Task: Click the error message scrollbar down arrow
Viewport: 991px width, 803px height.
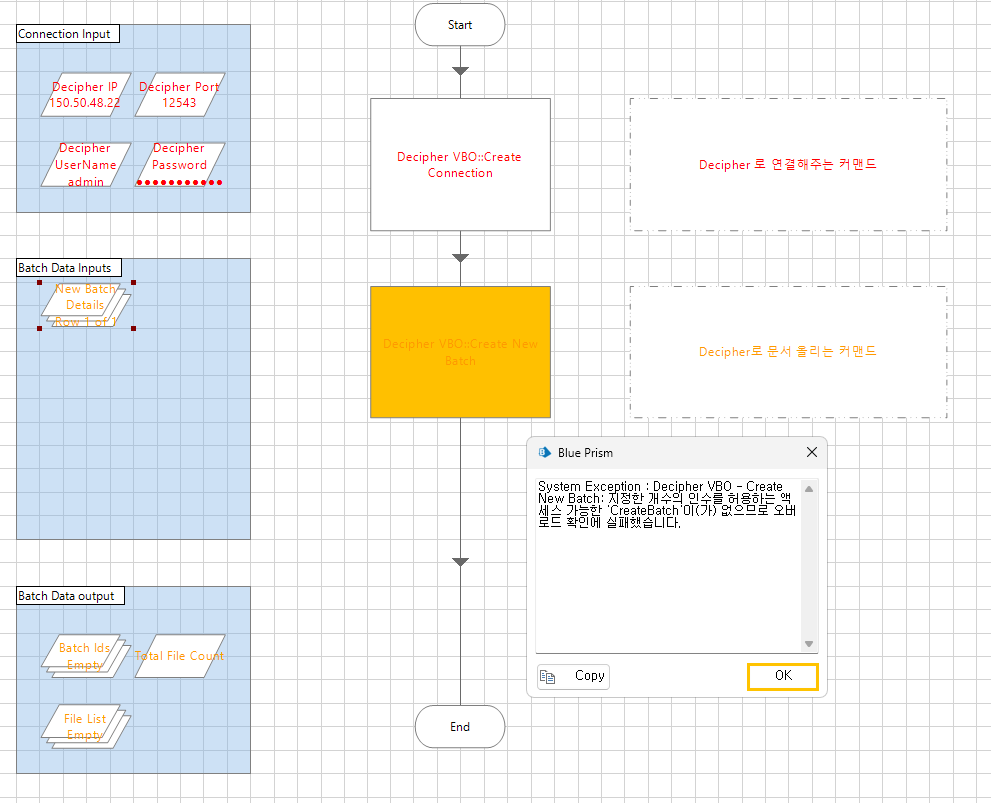Action: pos(809,644)
